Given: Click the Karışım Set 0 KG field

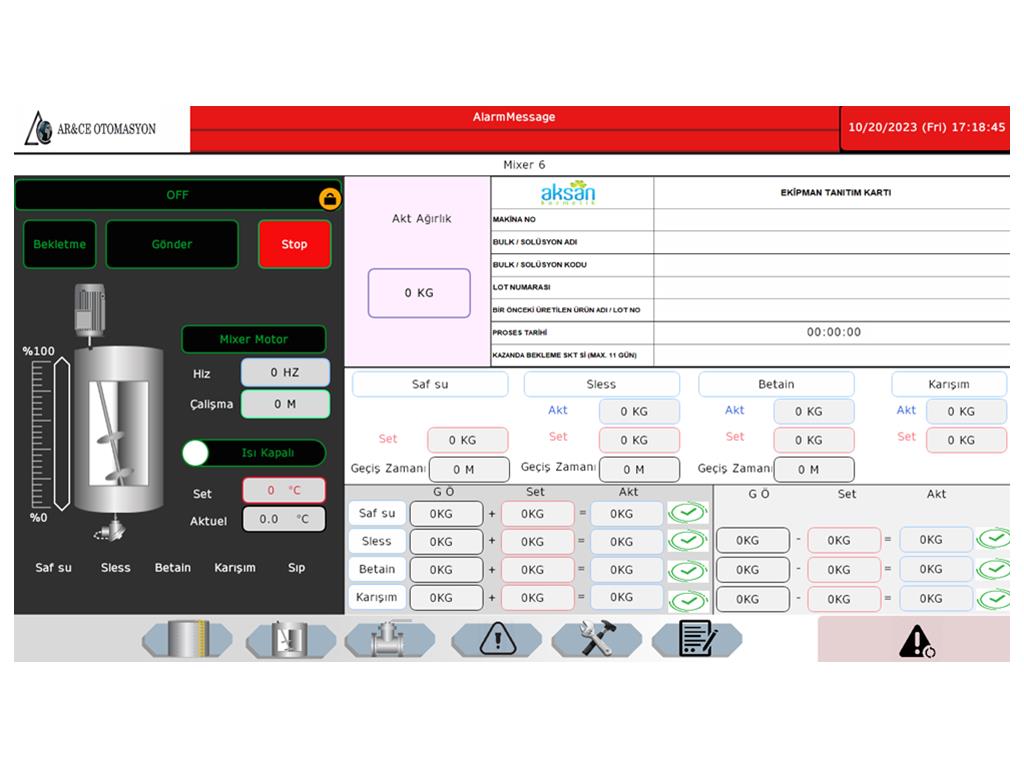Looking at the screenshot, I should 967,440.
